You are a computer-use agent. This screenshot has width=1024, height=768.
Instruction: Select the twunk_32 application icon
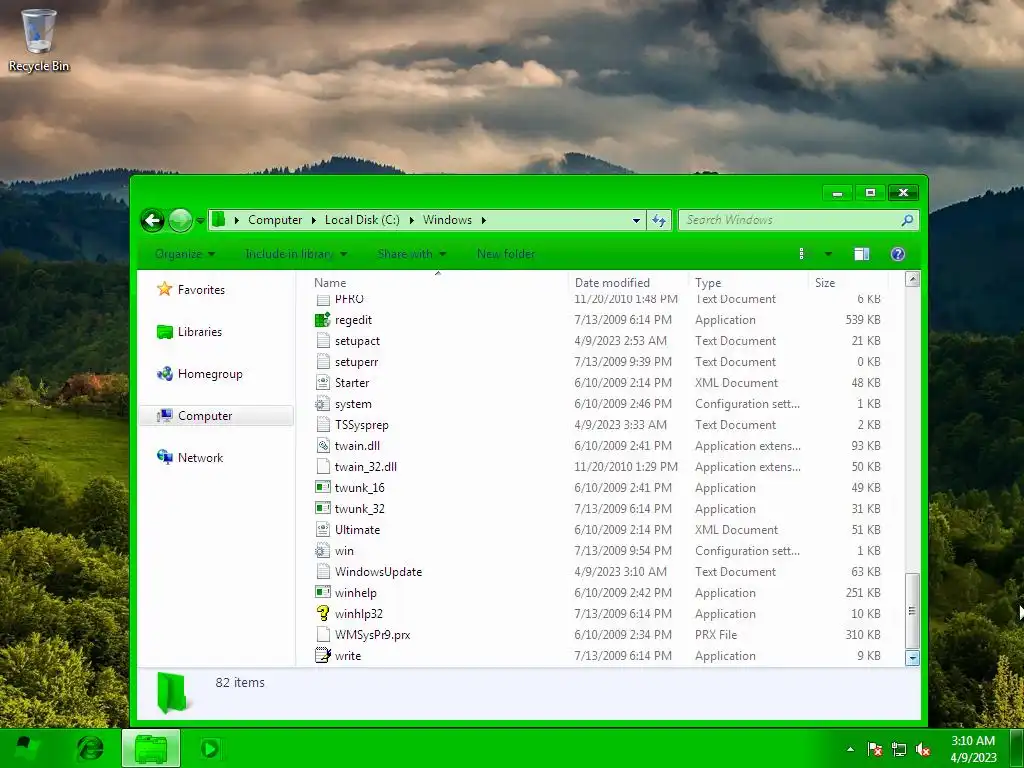pyautogui.click(x=323, y=508)
